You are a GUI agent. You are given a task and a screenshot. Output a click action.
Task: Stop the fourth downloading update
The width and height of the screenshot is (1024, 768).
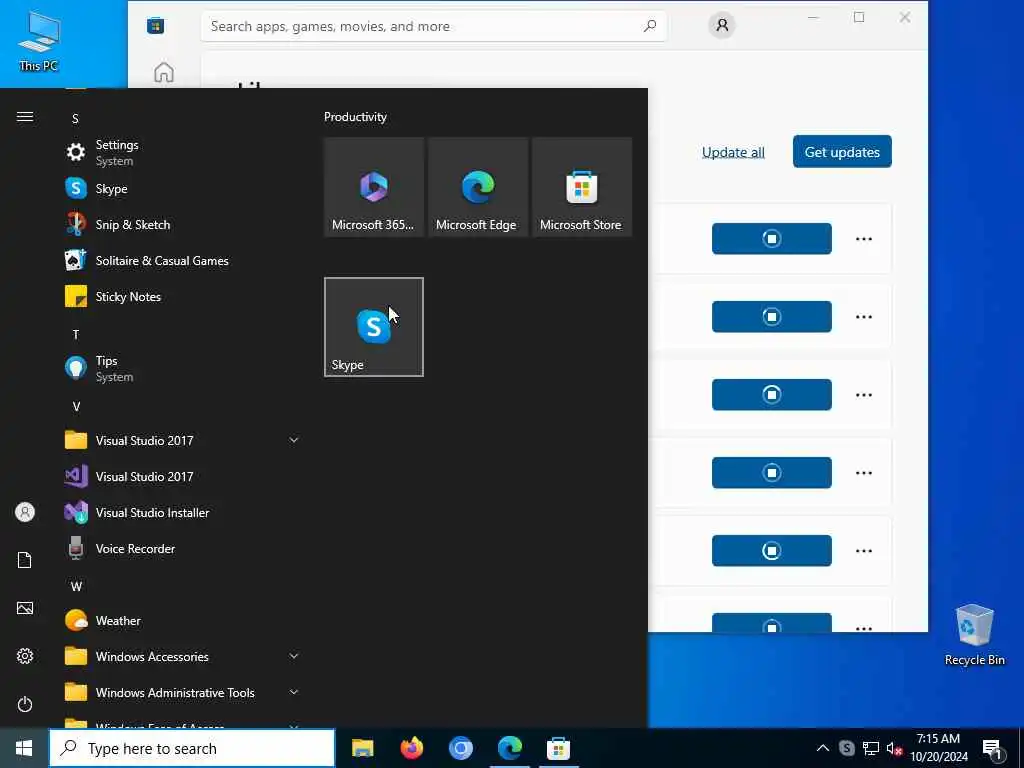771,473
